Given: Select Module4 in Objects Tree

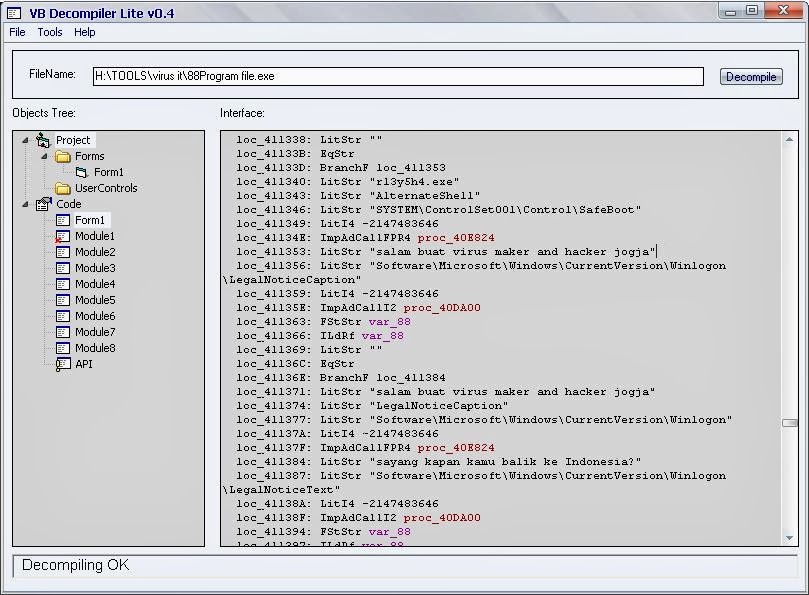Looking at the screenshot, I should pyautogui.click(x=95, y=284).
